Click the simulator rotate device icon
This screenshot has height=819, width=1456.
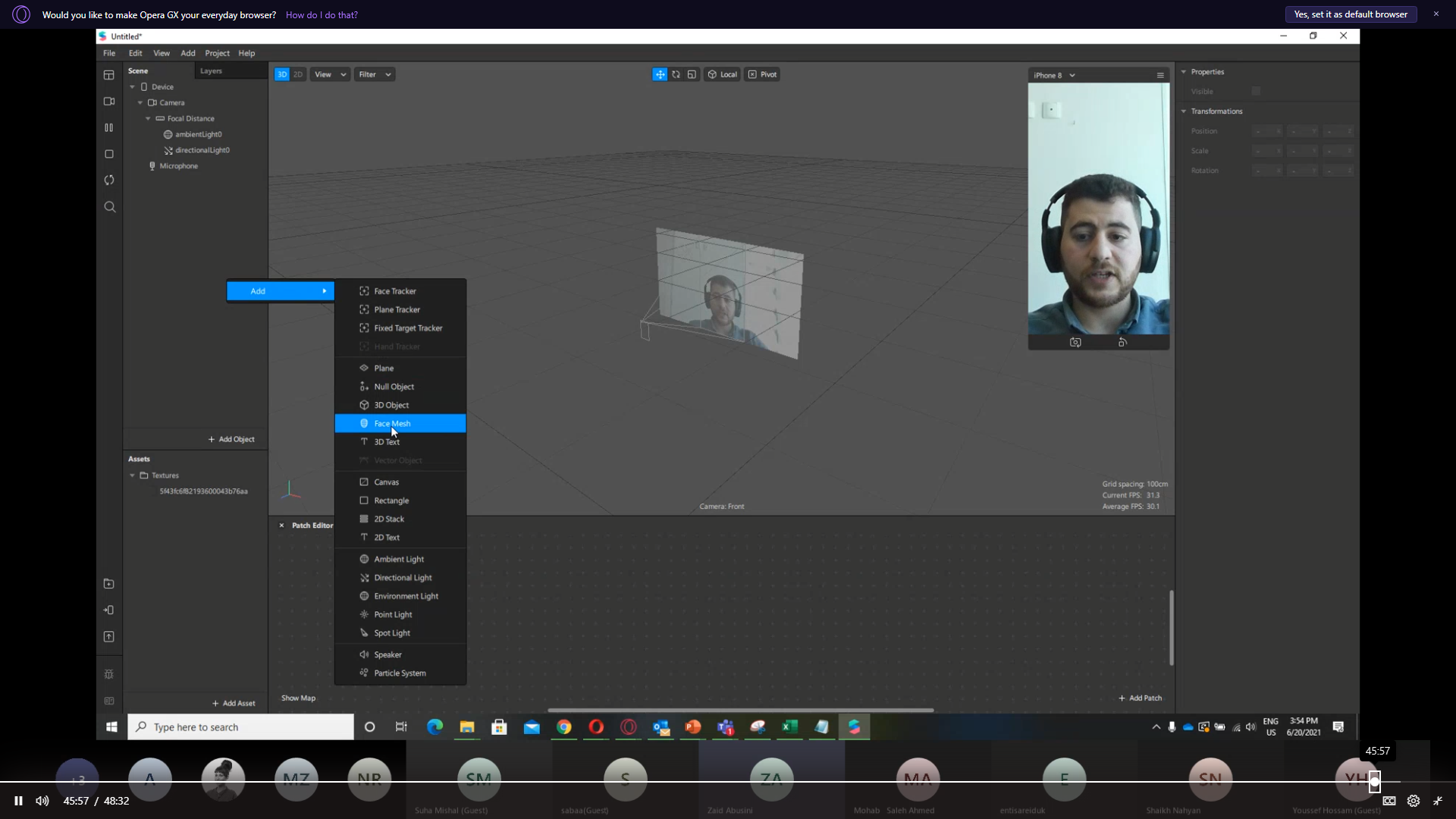point(1122,343)
